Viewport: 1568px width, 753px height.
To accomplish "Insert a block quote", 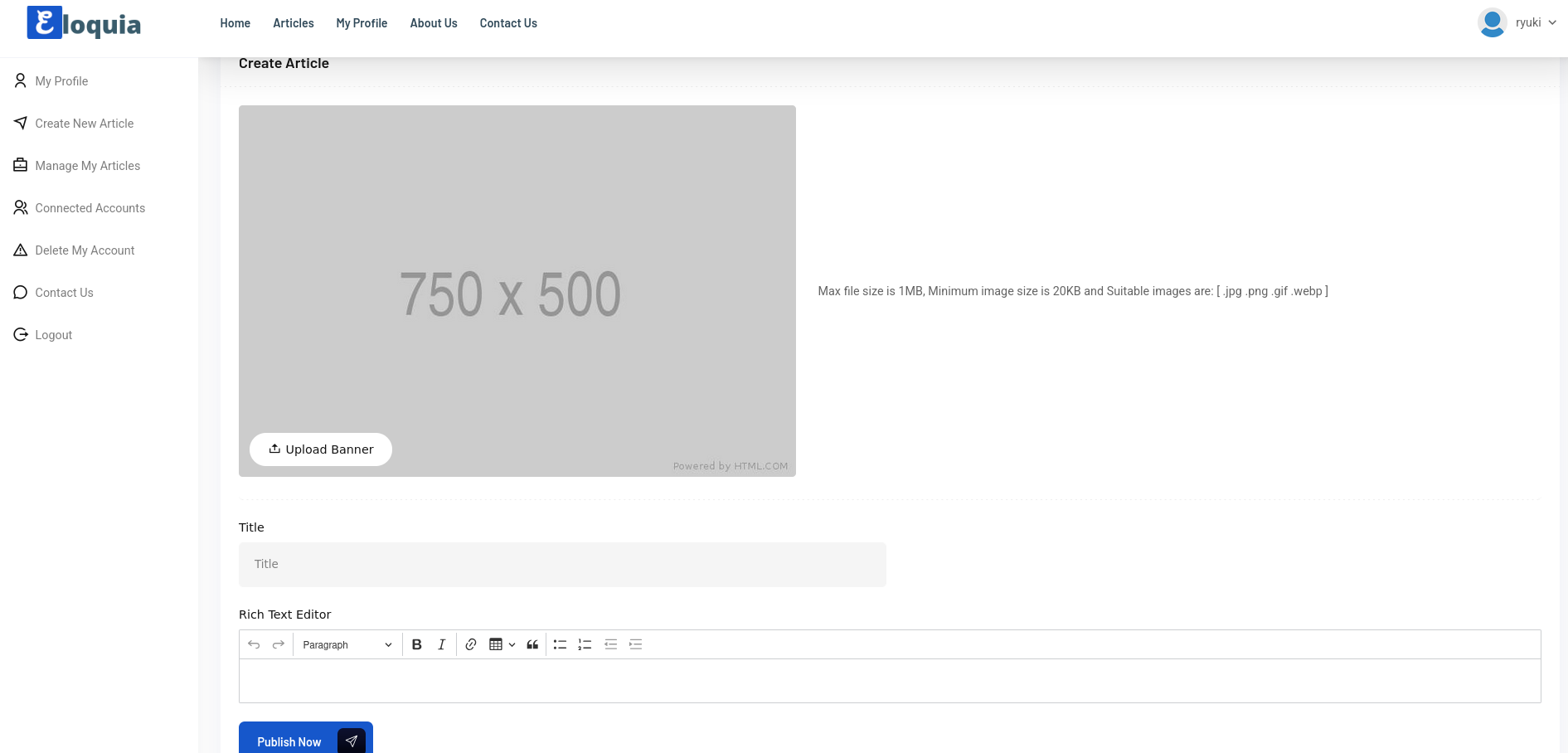I will [x=532, y=644].
